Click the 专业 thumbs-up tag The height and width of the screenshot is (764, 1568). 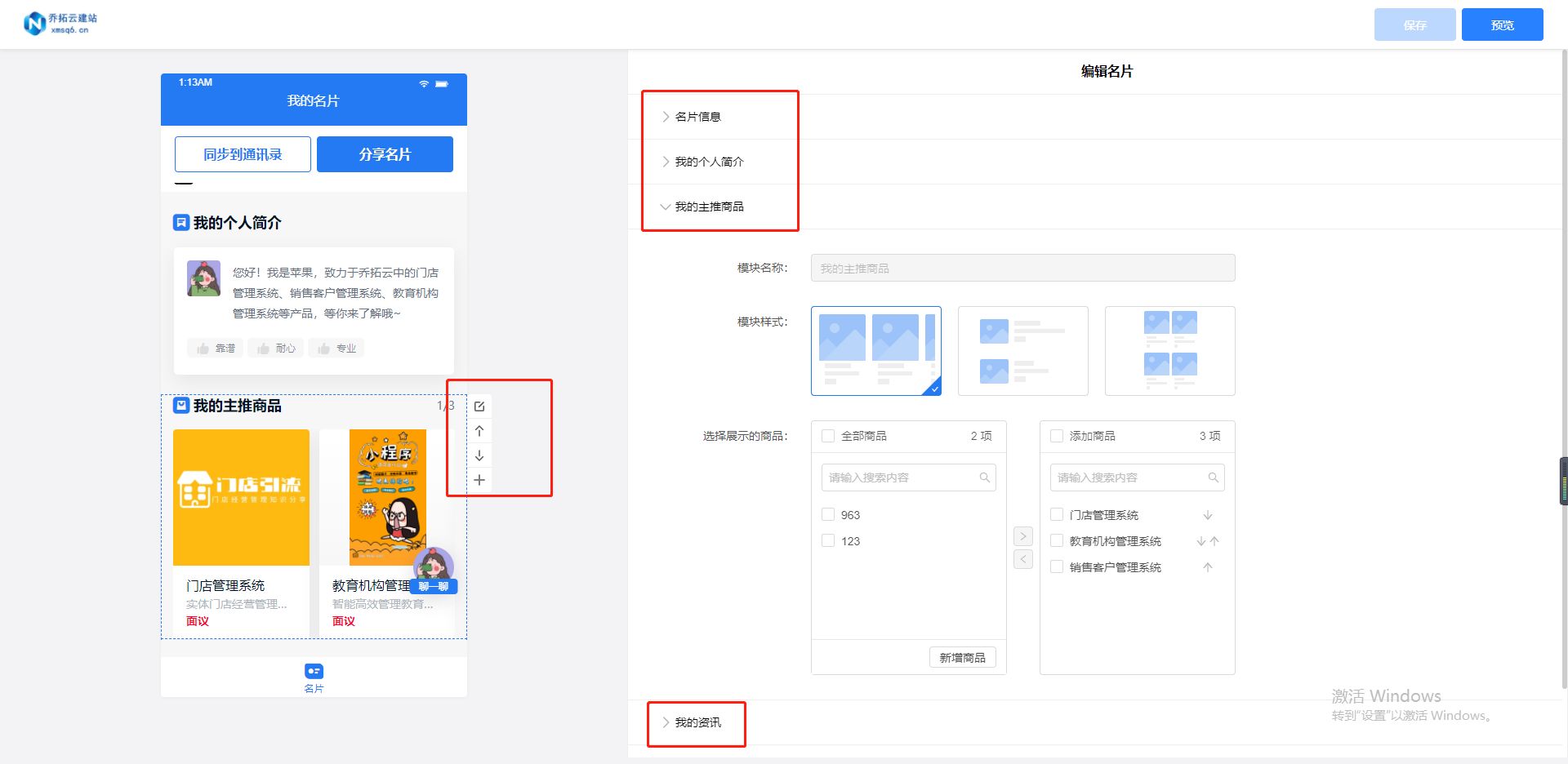pos(336,349)
